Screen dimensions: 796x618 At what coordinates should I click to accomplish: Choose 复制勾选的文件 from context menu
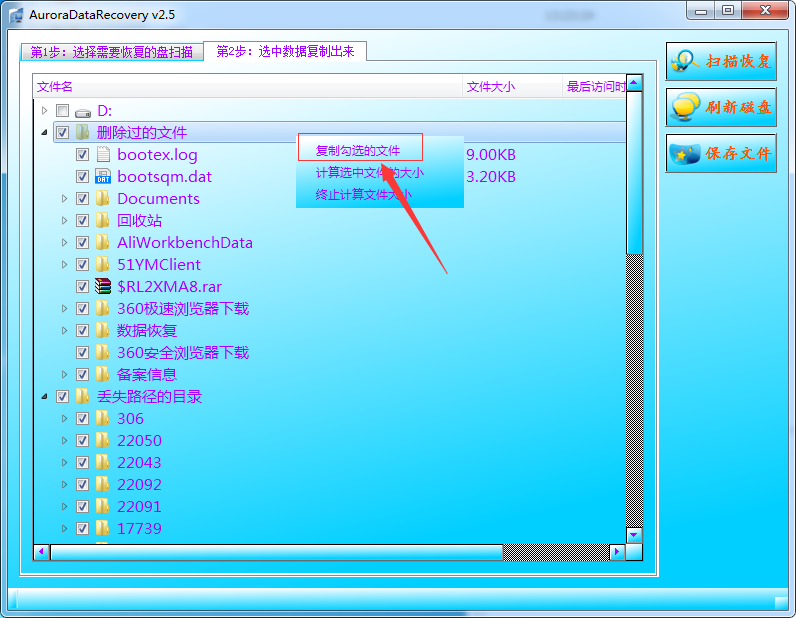358,150
